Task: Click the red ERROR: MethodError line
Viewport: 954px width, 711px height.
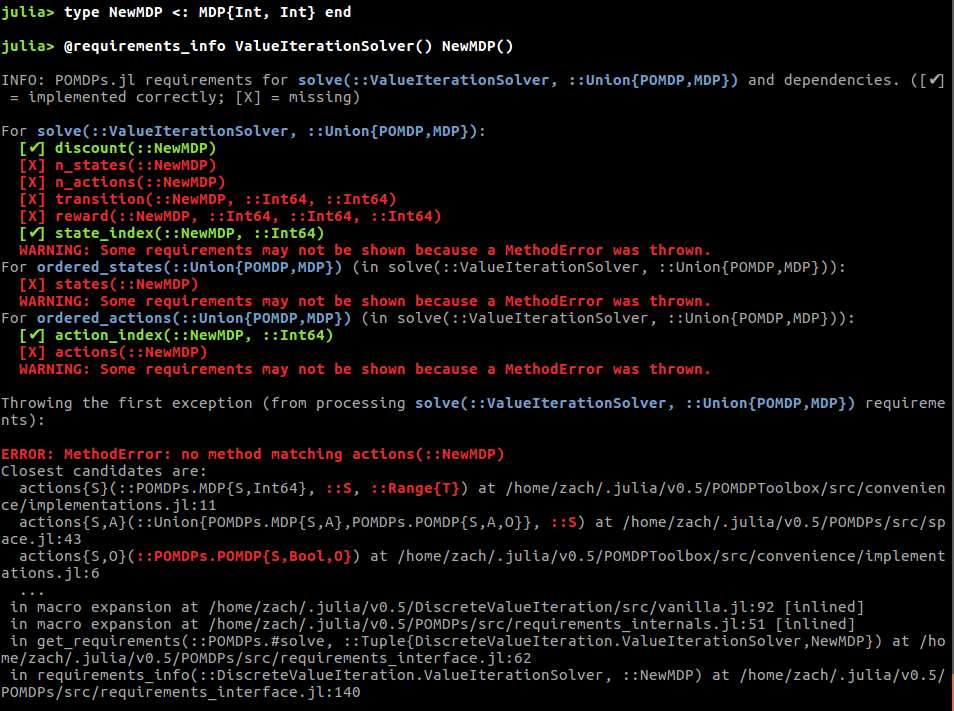Action: 253,454
